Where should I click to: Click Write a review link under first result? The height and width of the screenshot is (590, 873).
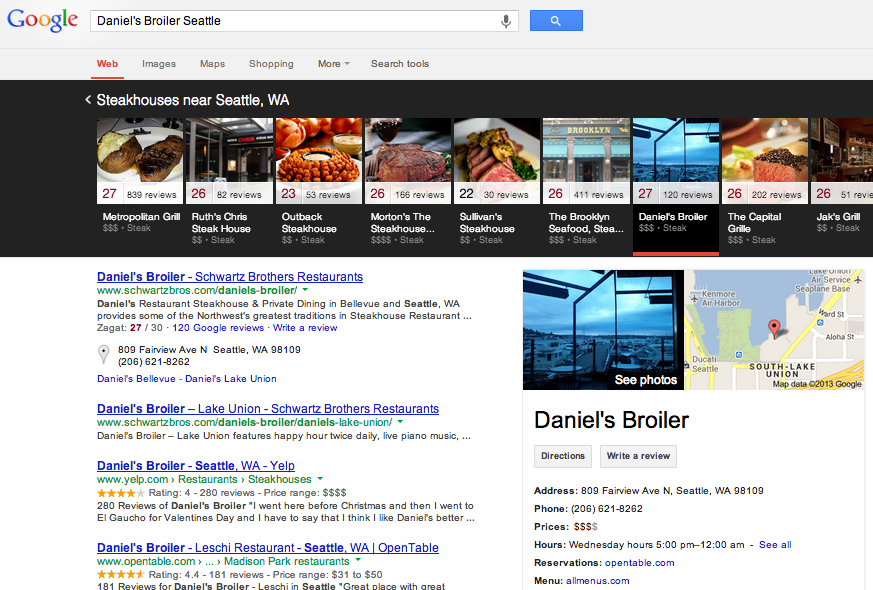click(305, 328)
